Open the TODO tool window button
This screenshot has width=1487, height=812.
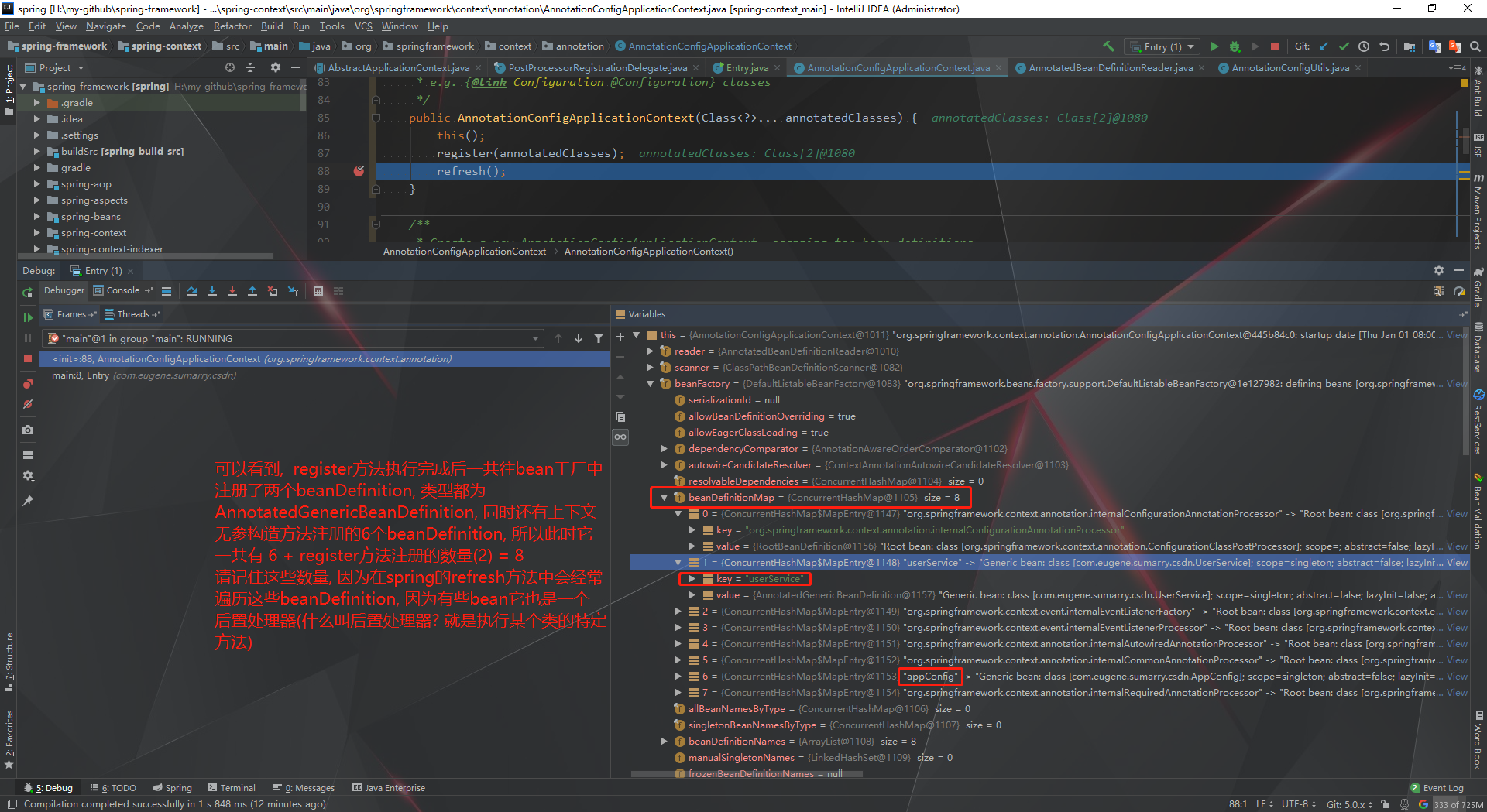pos(113,788)
